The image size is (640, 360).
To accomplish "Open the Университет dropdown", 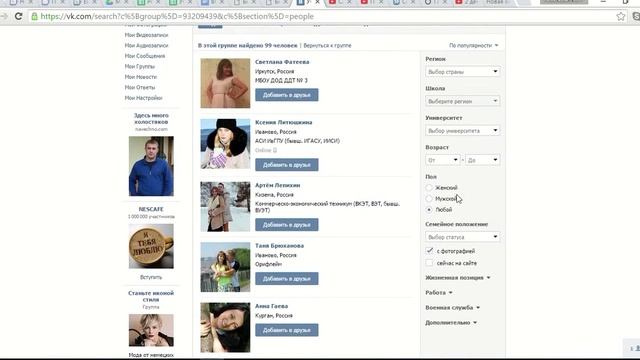I will click(462, 131).
